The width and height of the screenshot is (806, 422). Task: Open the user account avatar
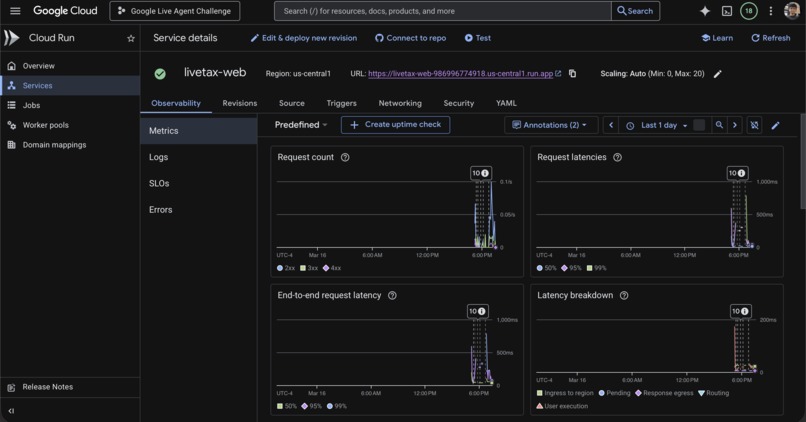(x=792, y=11)
